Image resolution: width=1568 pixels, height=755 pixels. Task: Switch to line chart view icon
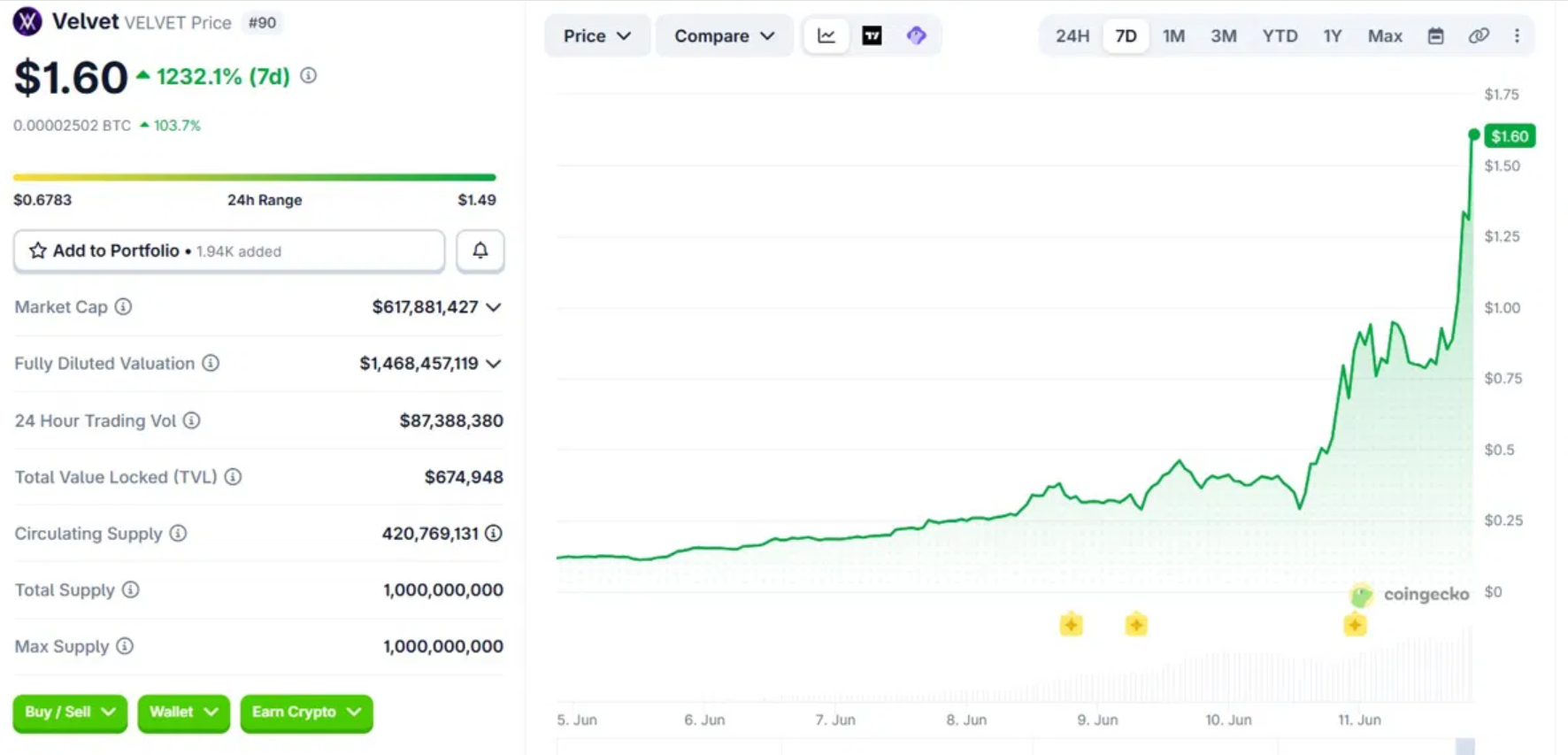pos(826,35)
